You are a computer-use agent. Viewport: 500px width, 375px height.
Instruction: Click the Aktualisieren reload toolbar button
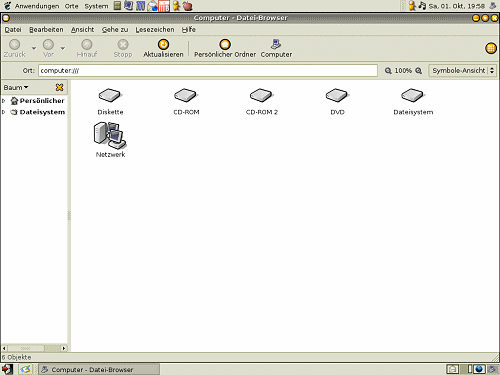pyautogui.click(x=163, y=48)
